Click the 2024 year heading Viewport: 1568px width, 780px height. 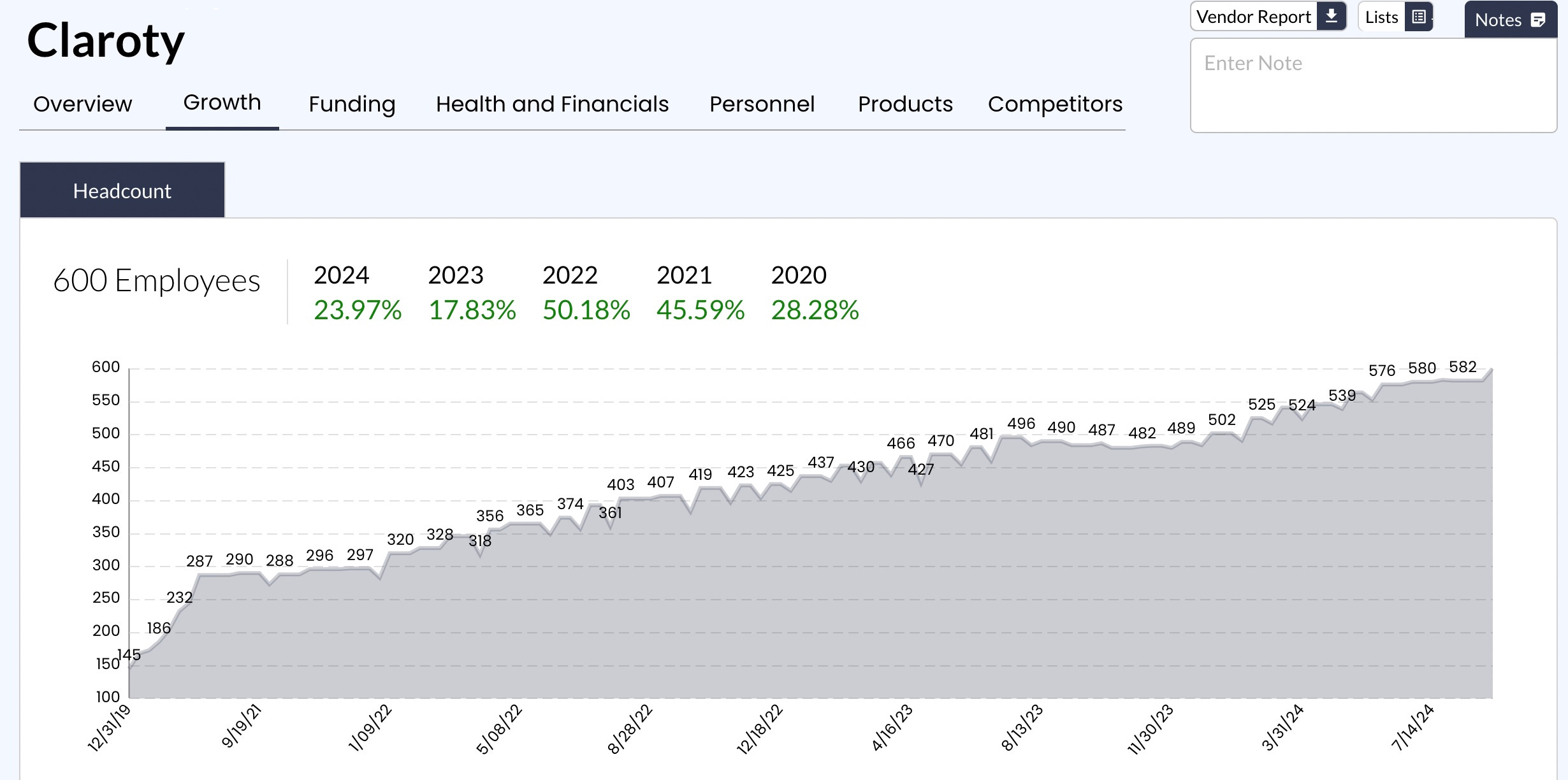341,275
